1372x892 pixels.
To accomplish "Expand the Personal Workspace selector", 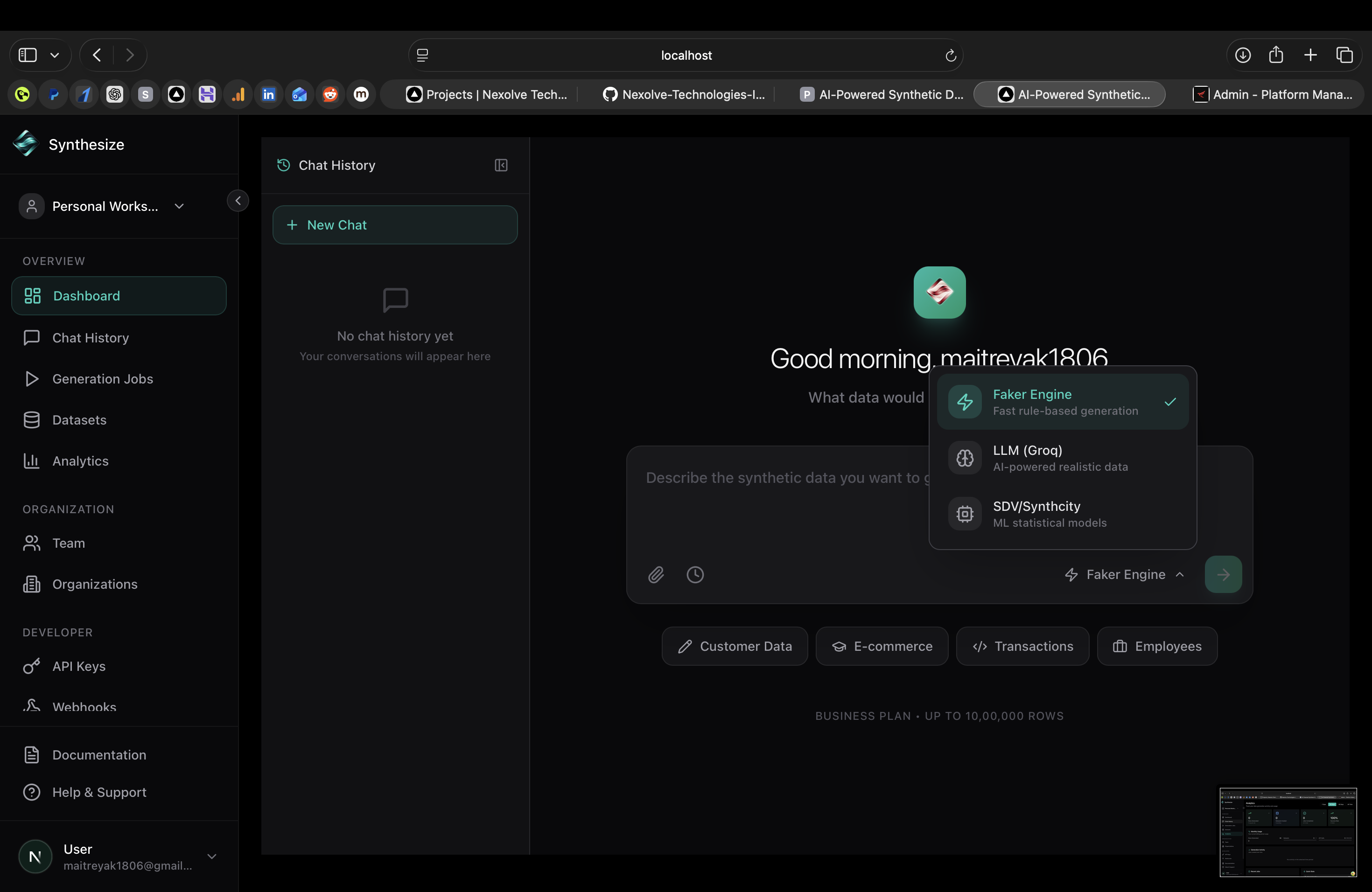I will pyautogui.click(x=179, y=206).
